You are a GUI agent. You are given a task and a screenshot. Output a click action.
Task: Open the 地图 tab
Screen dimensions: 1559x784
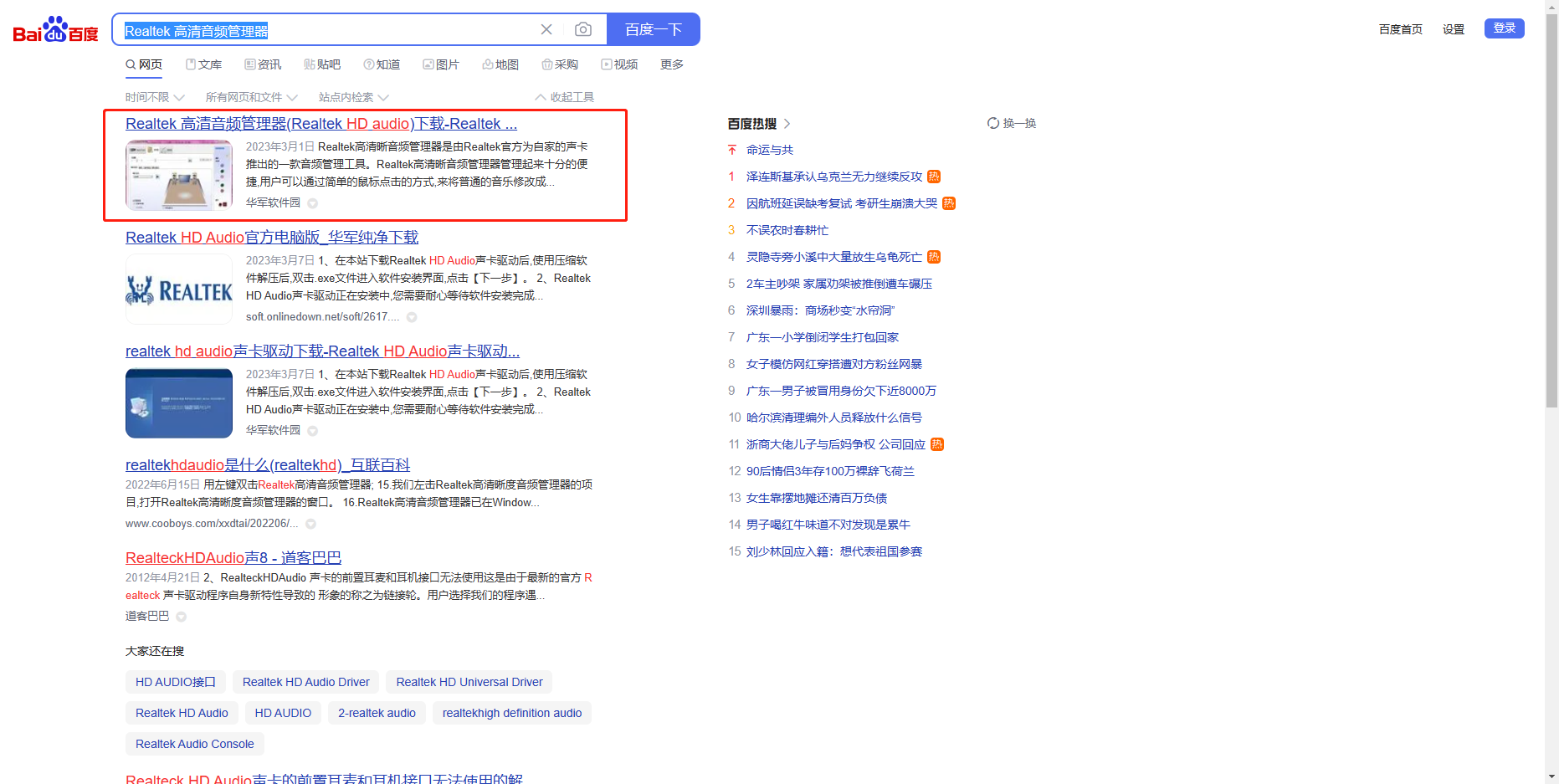(x=500, y=64)
